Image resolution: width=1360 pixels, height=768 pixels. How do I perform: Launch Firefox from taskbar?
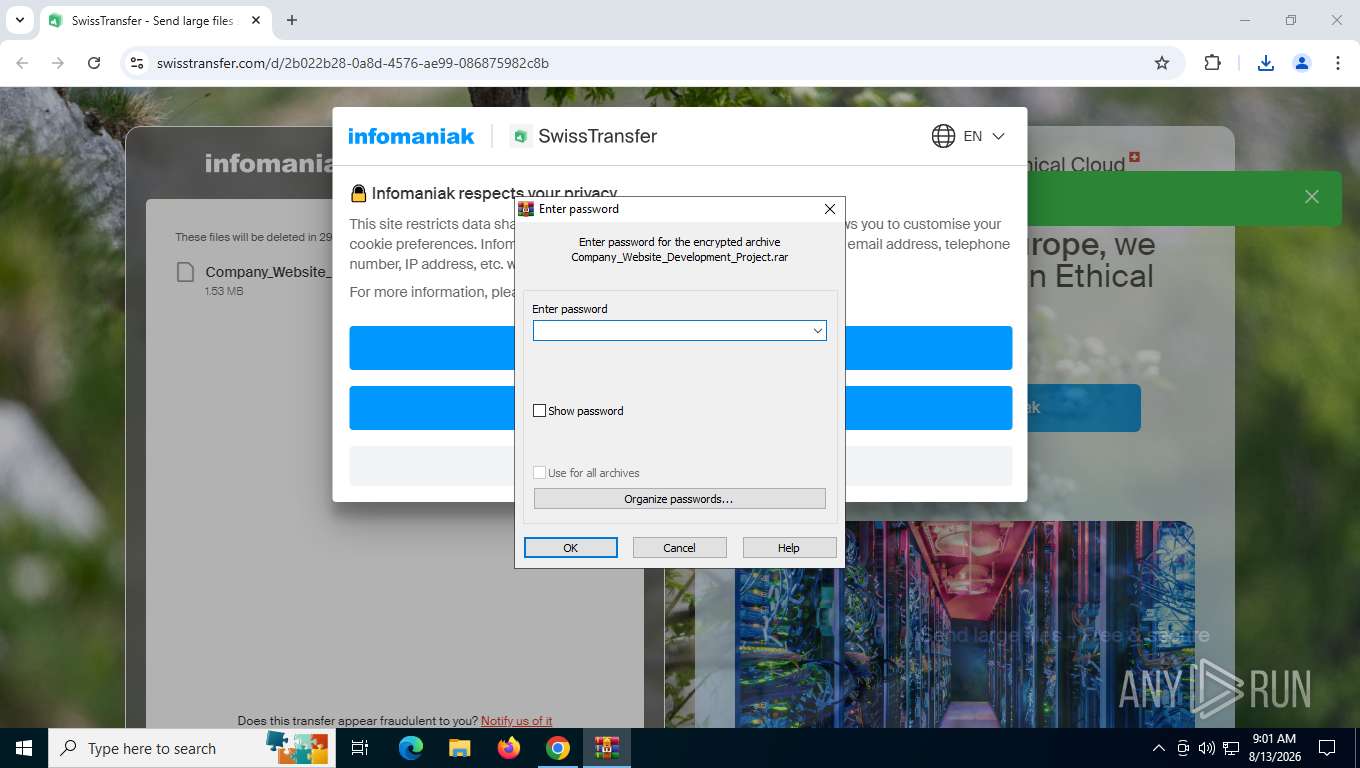click(x=509, y=748)
